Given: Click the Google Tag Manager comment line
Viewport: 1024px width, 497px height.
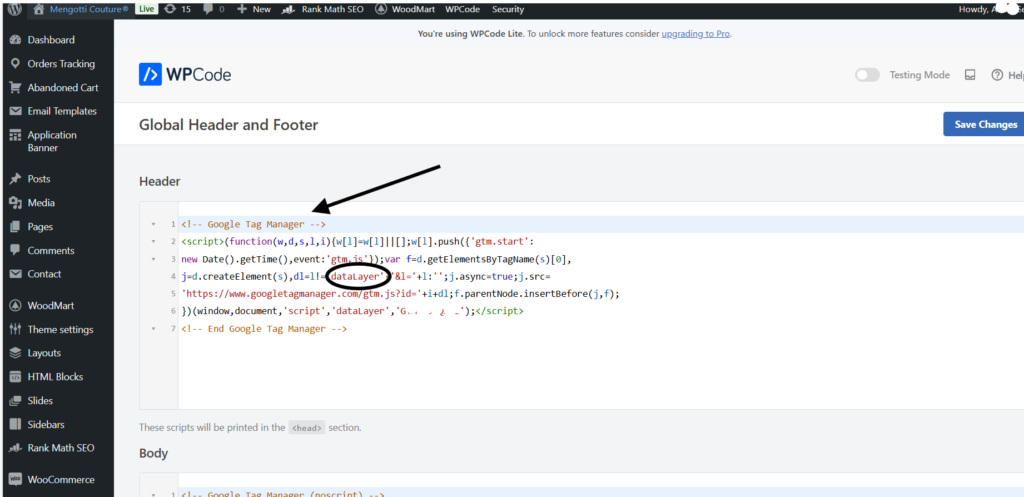Looking at the screenshot, I should pyautogui.click(x=253, y=224).
